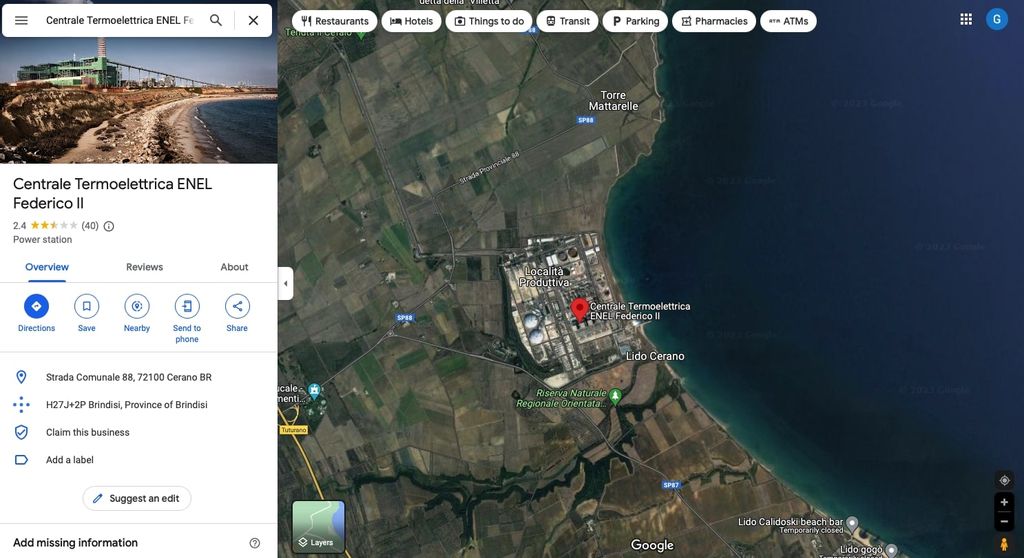
Task: Send location to phone
Action: click(x=187, y=307)
